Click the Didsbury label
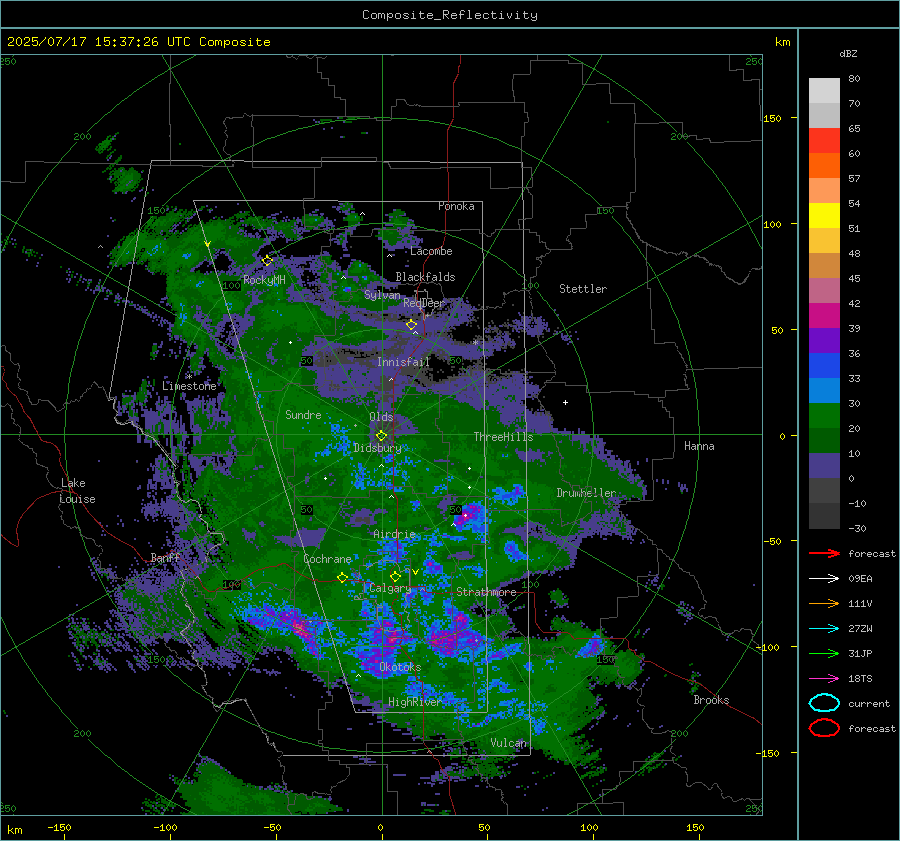Screen dimensions: 900x841 click(x=377, y=448)
